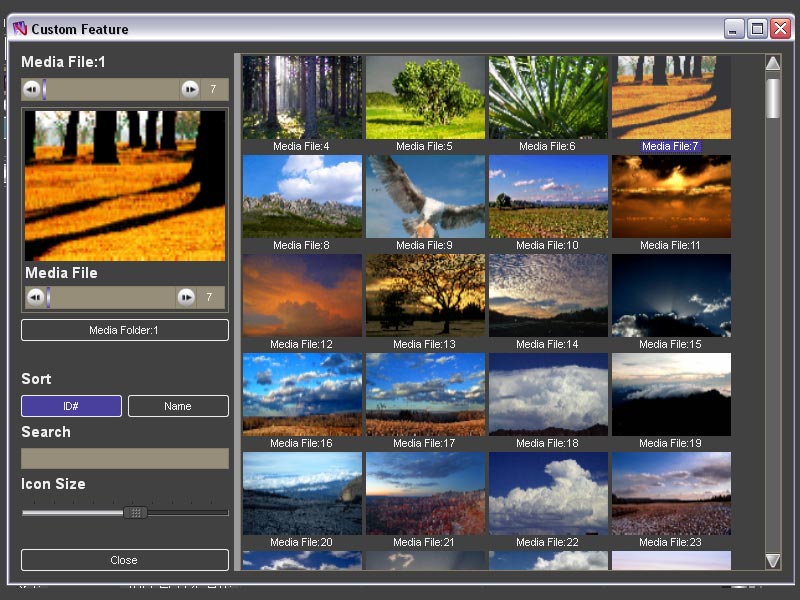Select Media File:5 green tree thumbnail
The image size is (800, 600).
coord(425,97)
